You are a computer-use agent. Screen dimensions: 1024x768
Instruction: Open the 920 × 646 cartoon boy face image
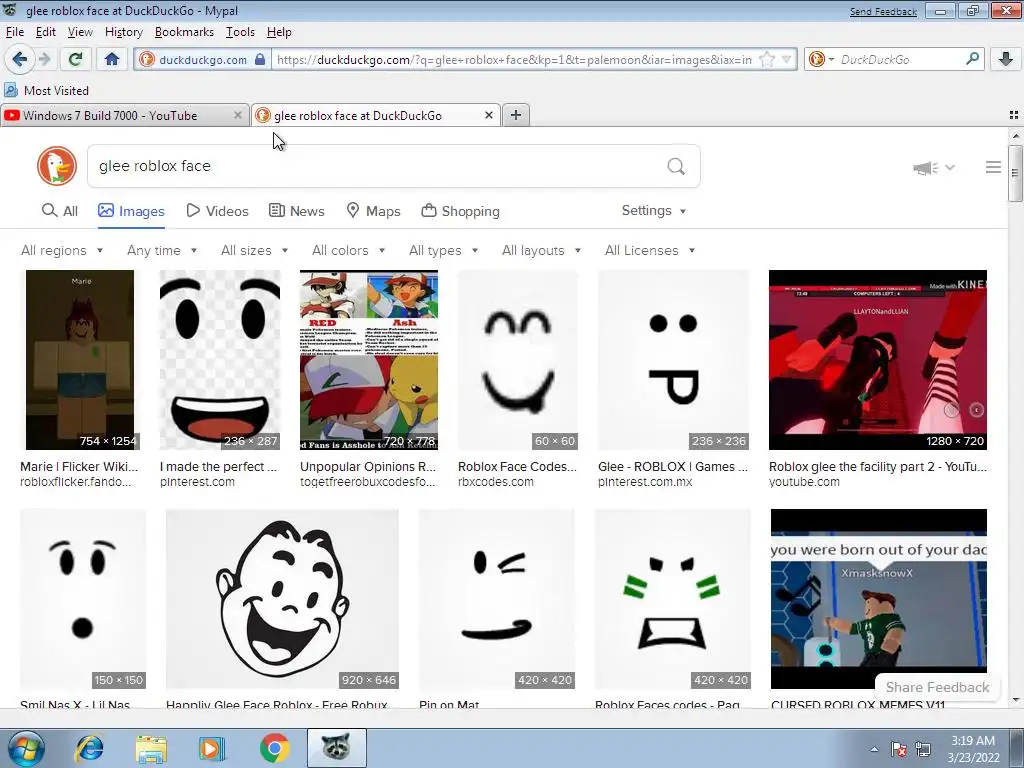click(x=282, y=599)
